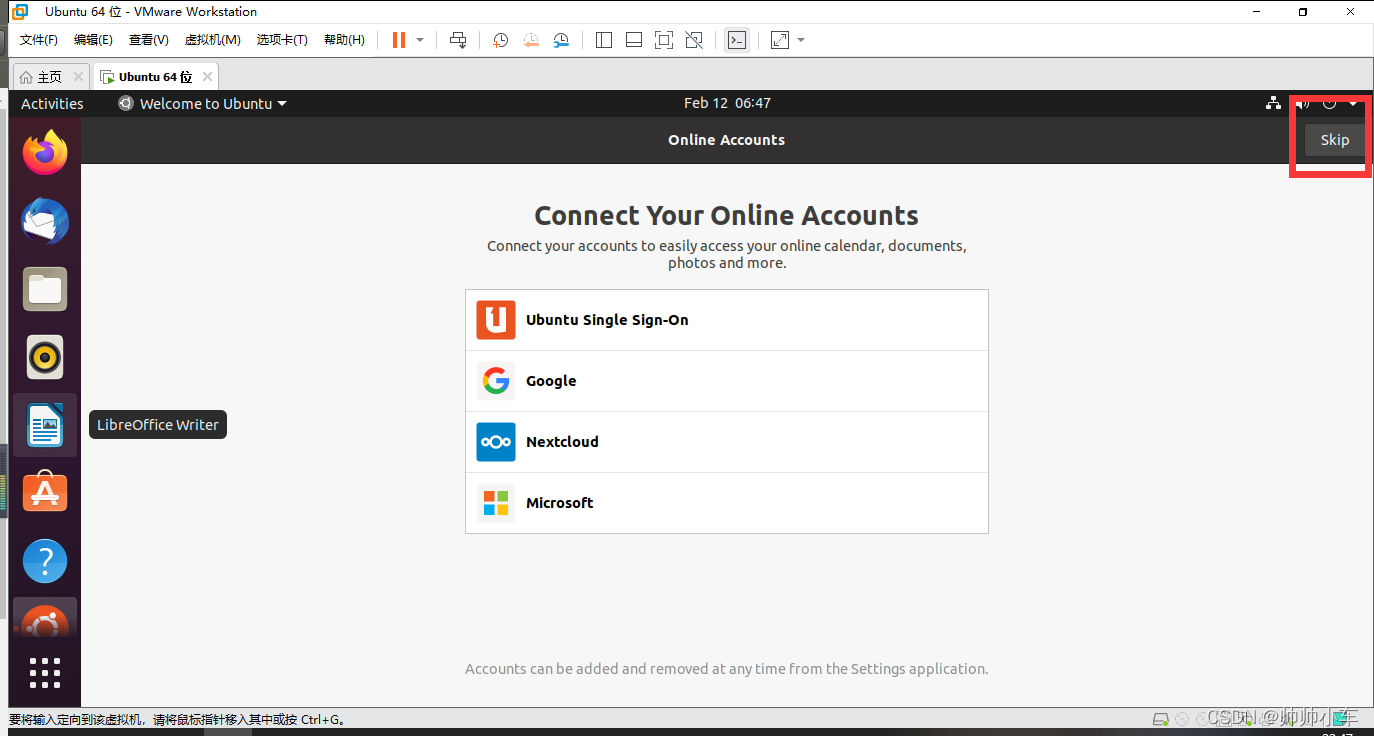Image resolution: width=1374 pixels, height=736 pixels.
Task: Click the Ubuntu installer icon in dock
Action: 45,622
